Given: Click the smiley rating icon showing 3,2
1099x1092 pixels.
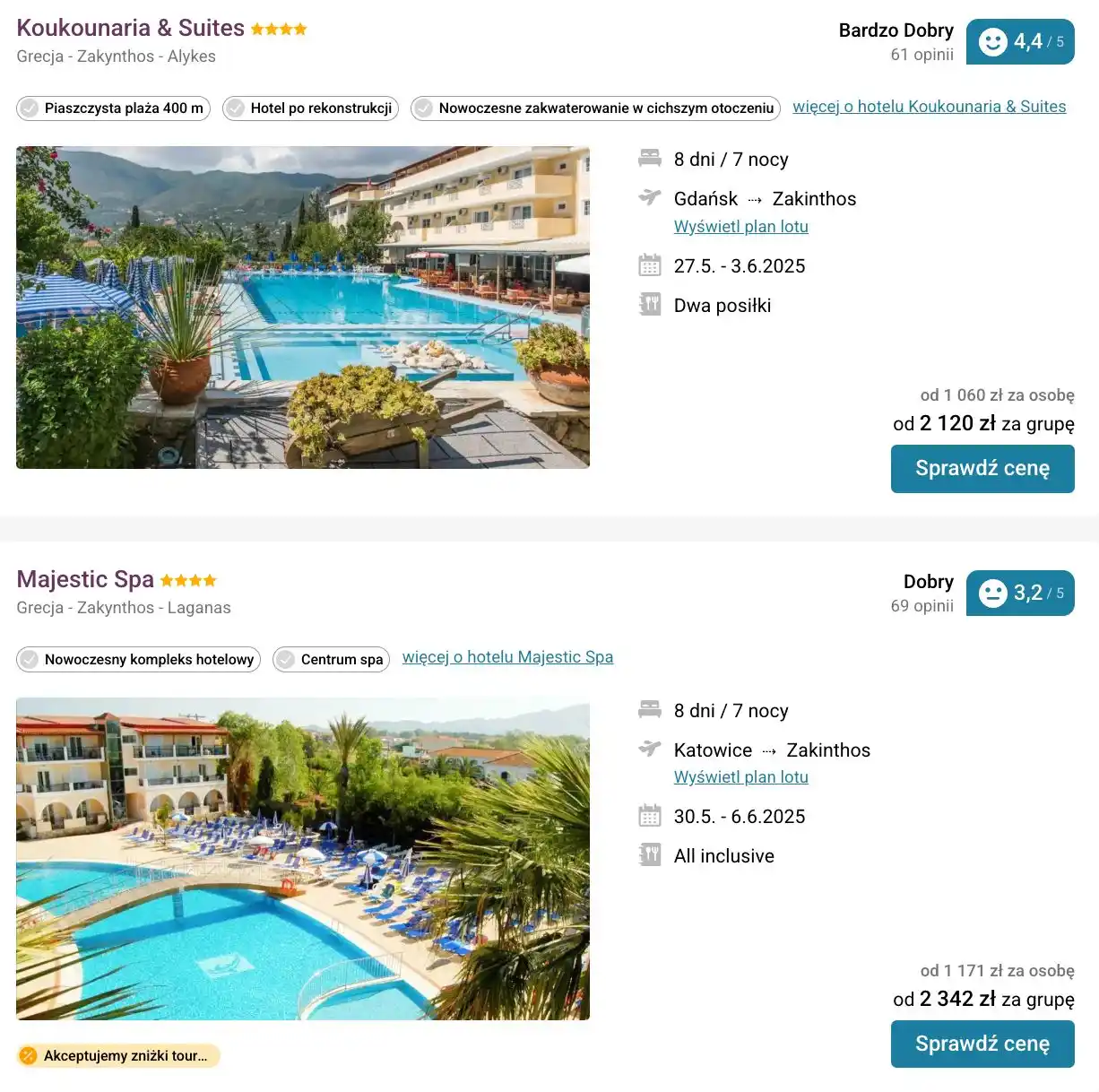Looking at the screenshot, I should click(992, 593).
